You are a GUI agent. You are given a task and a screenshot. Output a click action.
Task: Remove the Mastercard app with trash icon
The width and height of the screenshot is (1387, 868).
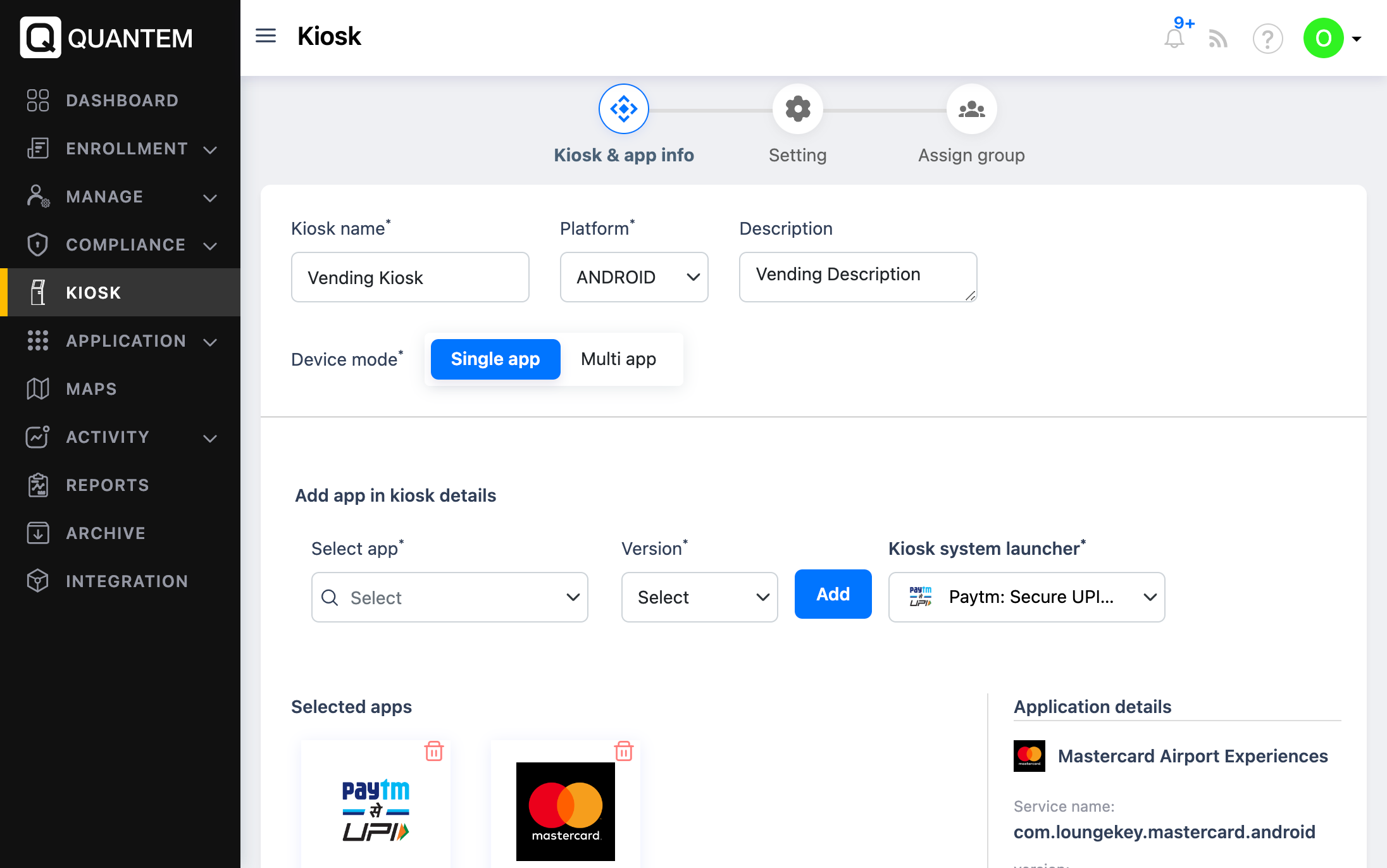pyautogui.click(x=624, y=751)
